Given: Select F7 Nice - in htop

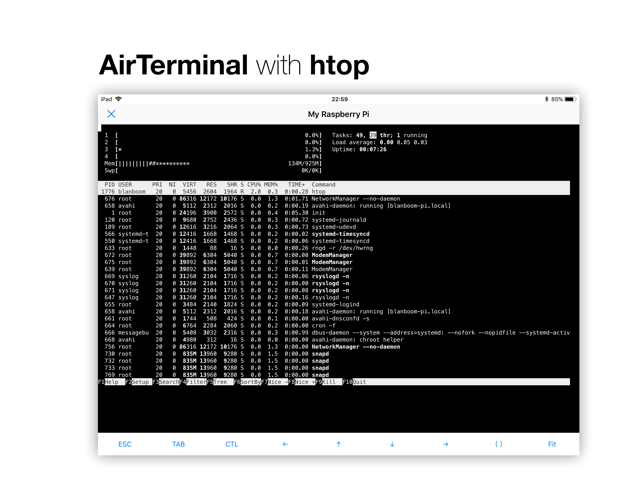Looking at the screenshot, I should click(x=275, y=381).
